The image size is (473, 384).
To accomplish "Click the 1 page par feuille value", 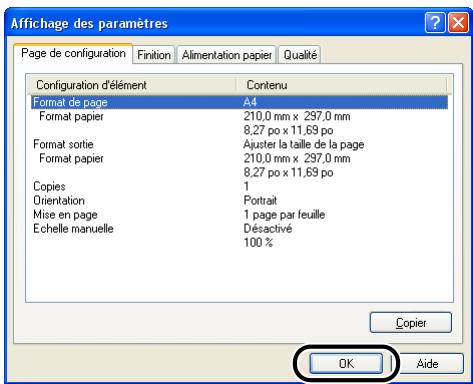I will click(284, 214).
